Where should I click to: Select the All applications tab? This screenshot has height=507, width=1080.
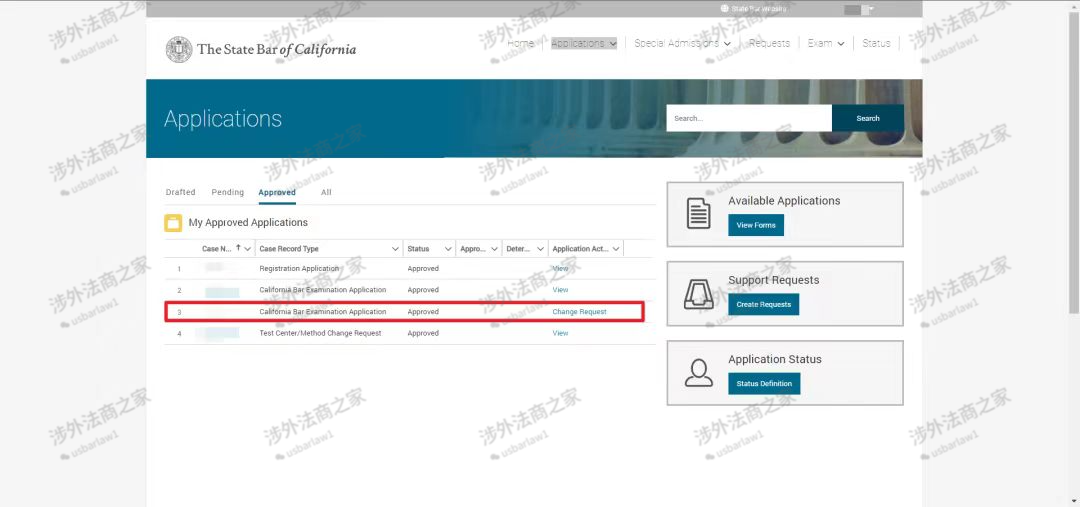(x=326, y=192)
